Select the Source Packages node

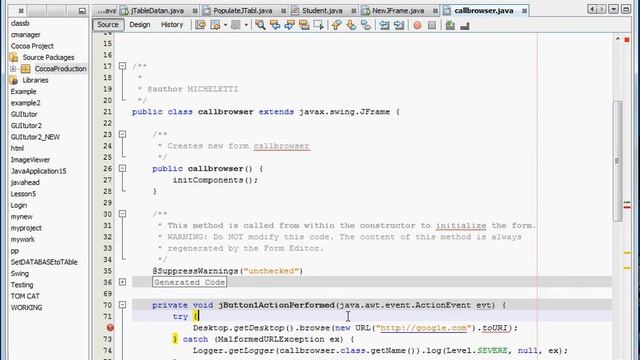48,58
